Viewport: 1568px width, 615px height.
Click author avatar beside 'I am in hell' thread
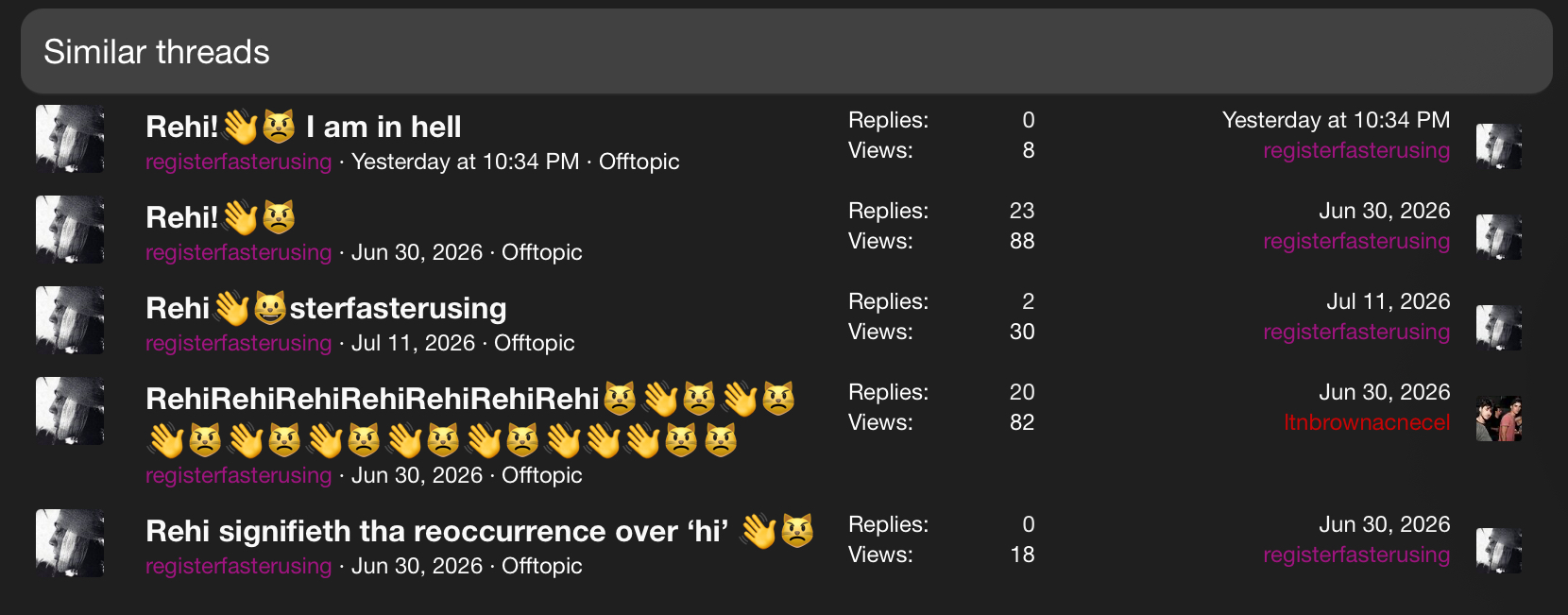(x=70, y=139)
